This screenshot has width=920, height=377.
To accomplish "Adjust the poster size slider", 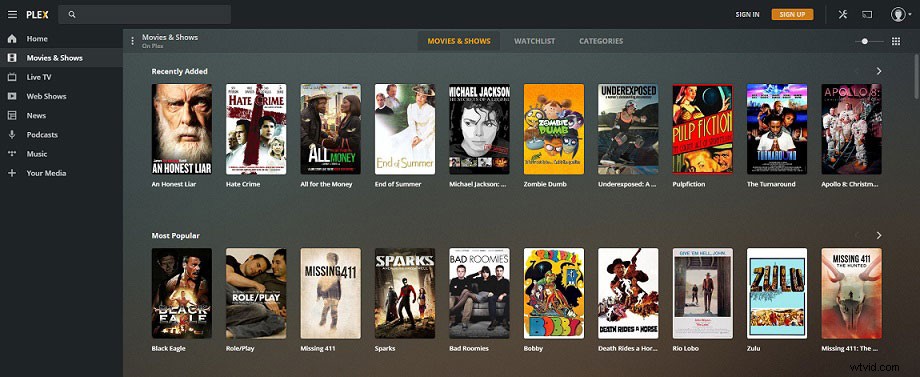I will coord(869,41).
